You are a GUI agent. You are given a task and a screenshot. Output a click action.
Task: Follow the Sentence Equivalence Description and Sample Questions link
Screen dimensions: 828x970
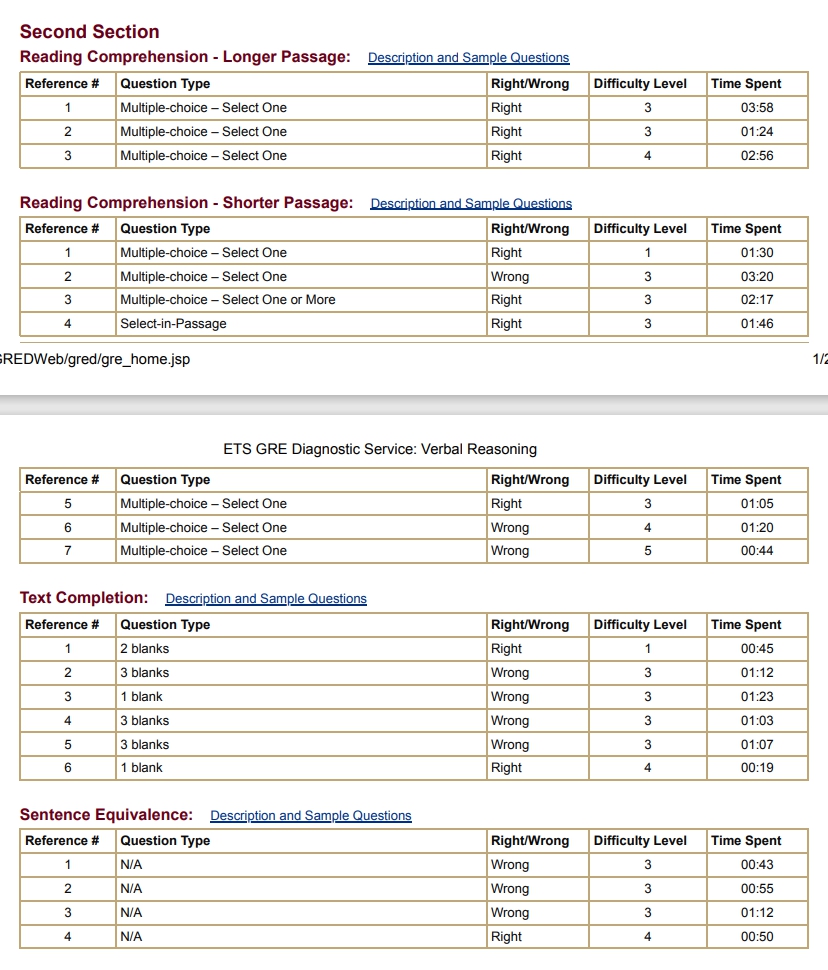[x=311, y=816]
